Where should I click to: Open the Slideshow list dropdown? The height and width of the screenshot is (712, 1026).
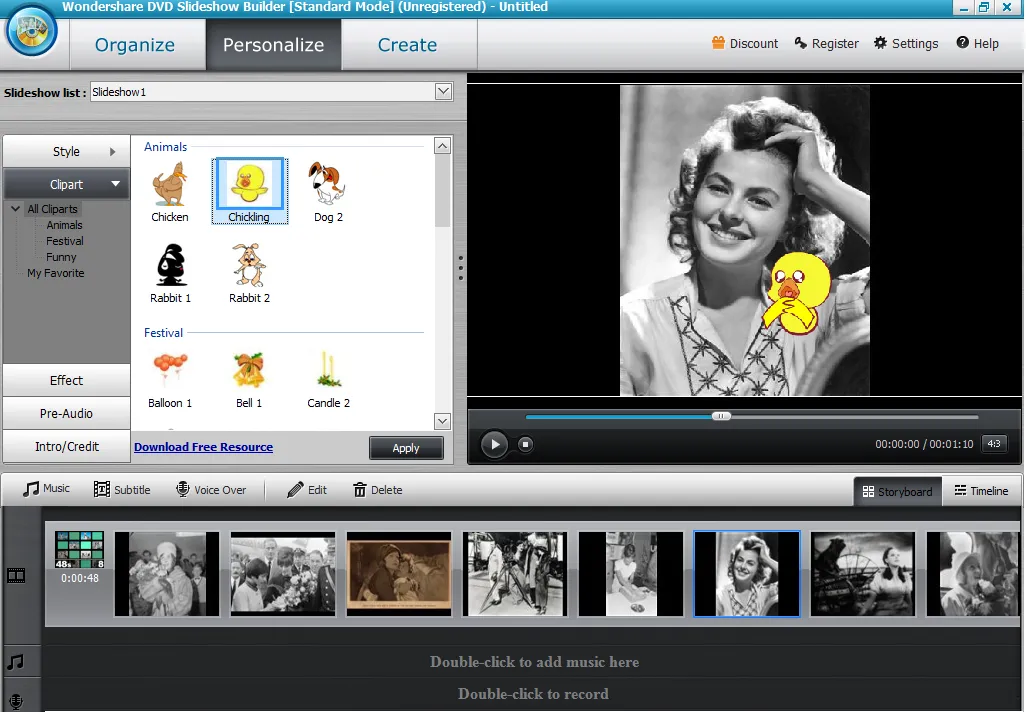[x=442, y=91]
